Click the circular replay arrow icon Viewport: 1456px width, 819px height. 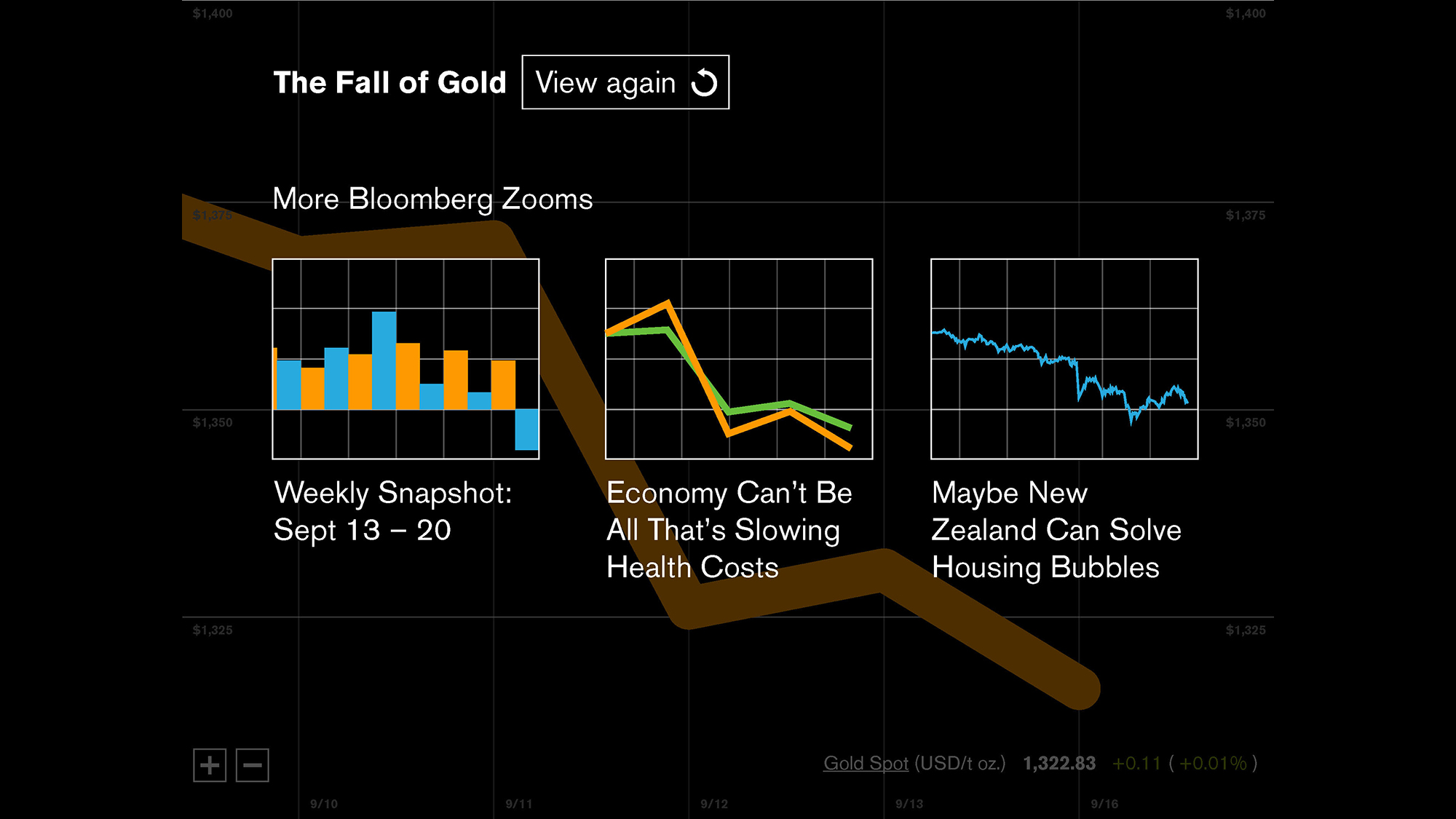tap(704, 82)
